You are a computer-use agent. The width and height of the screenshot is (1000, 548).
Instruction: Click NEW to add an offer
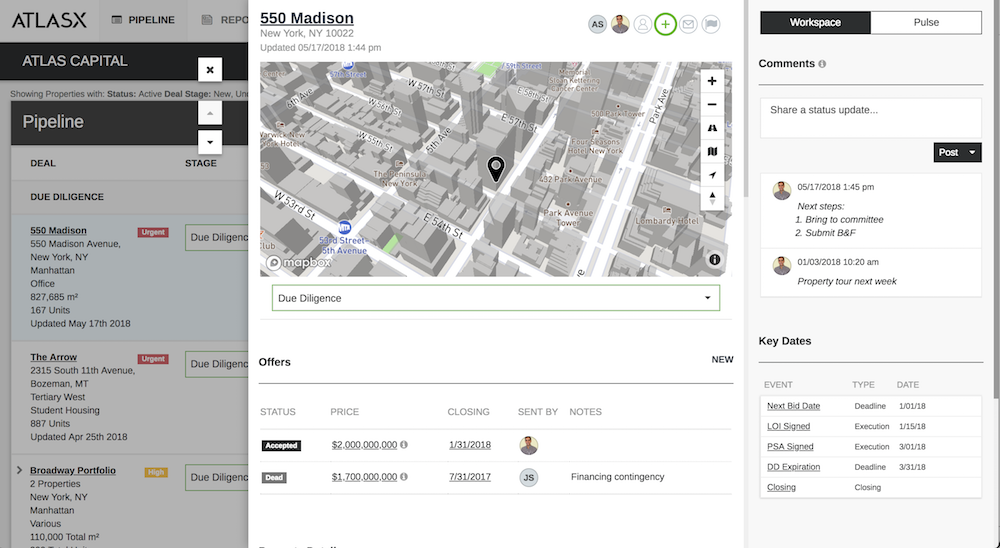coord(721,360)
